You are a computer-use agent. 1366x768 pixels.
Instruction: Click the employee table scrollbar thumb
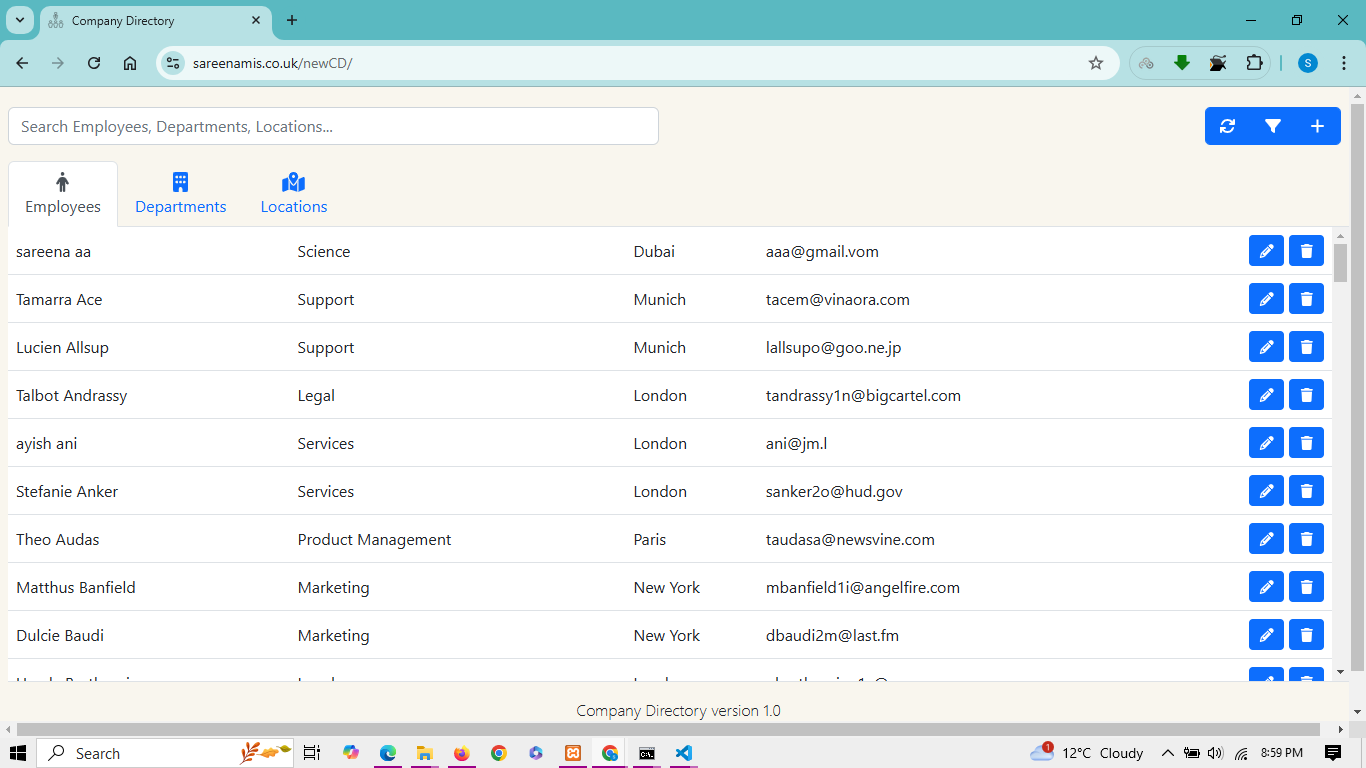[x=1341, y=263]
